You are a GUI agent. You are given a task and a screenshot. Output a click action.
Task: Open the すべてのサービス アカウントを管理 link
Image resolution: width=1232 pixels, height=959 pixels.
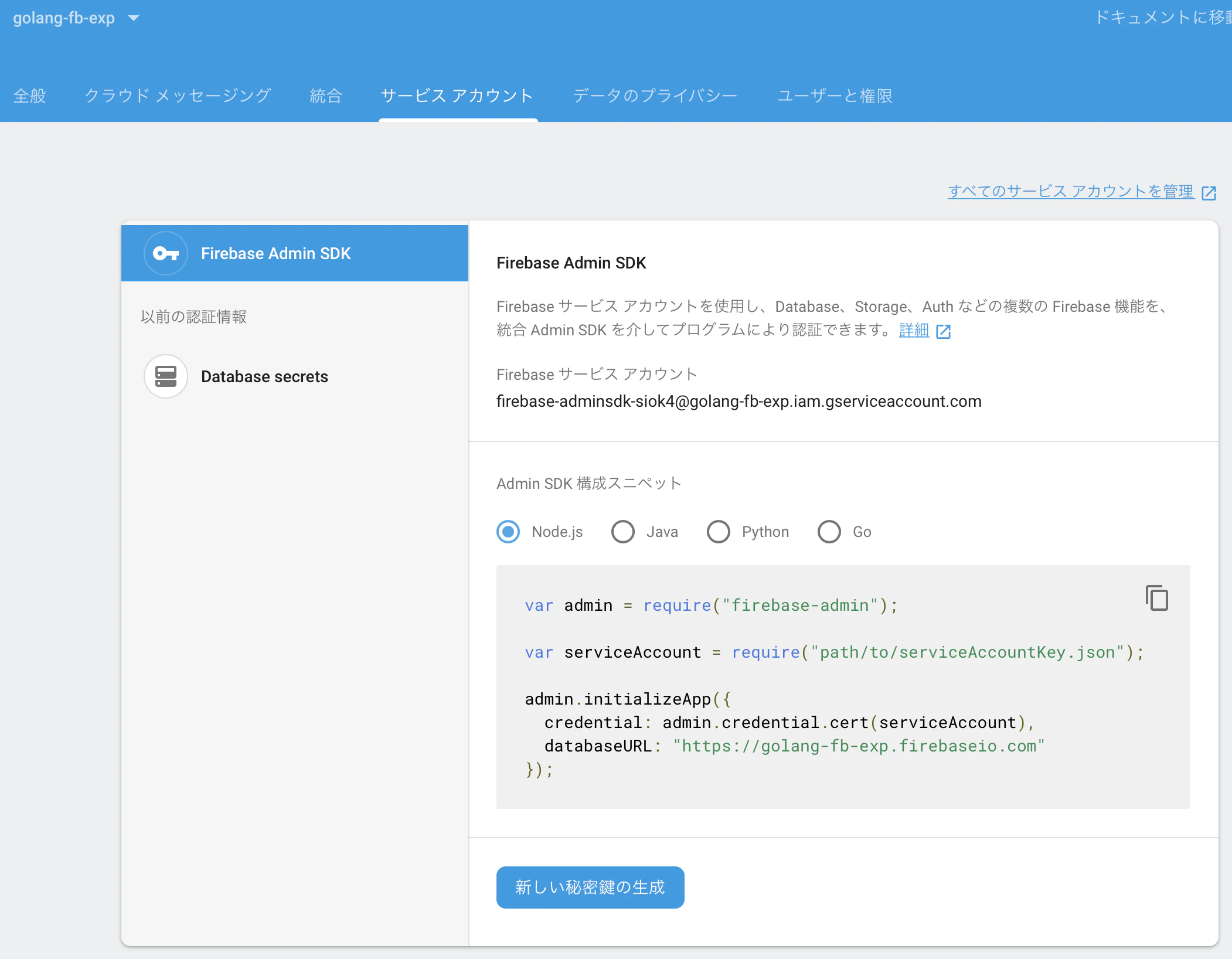pyautogui.click(x=1071, y=192)
